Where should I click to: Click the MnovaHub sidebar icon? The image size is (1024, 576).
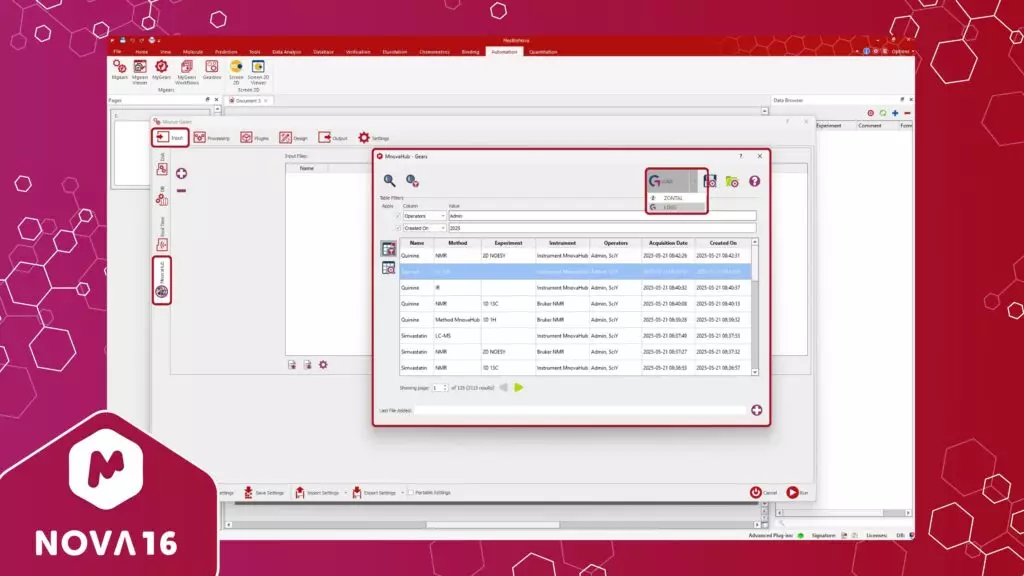coord(161,291)
